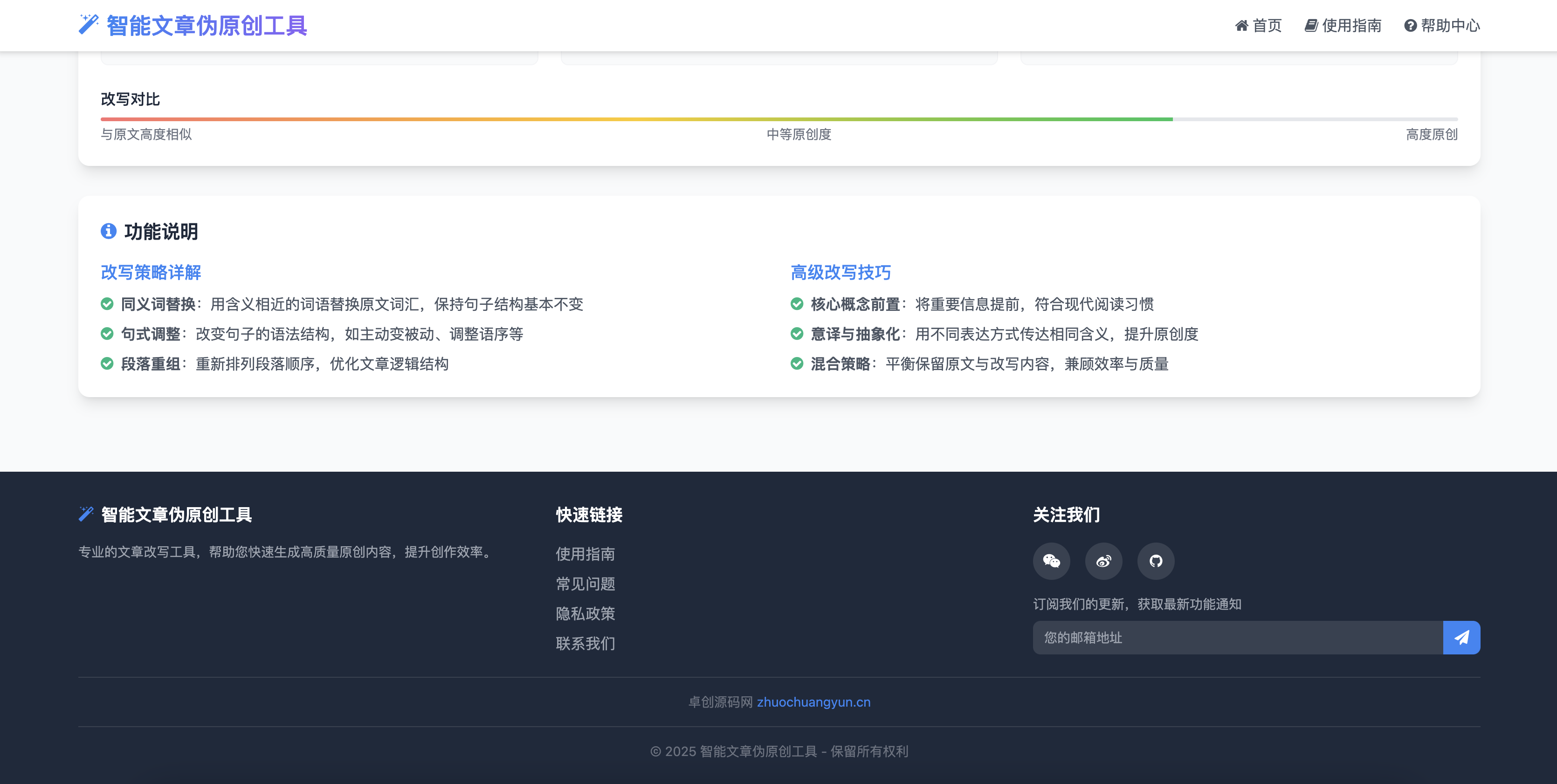Click green check icon beside 核心概念前置
Image resolution: width=1557 pixels, height=784 pixels.
pos(797,304)
